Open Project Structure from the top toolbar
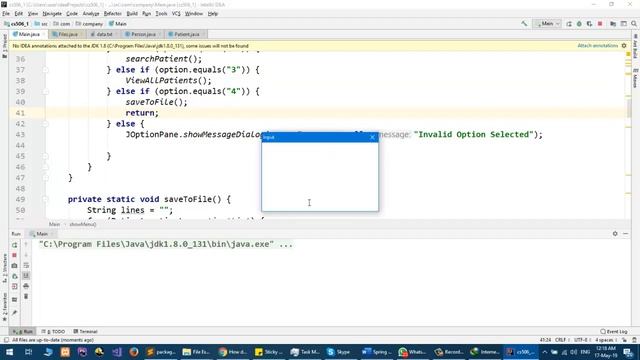Screen dimensions: 640x360 click(x=613, y=24)
